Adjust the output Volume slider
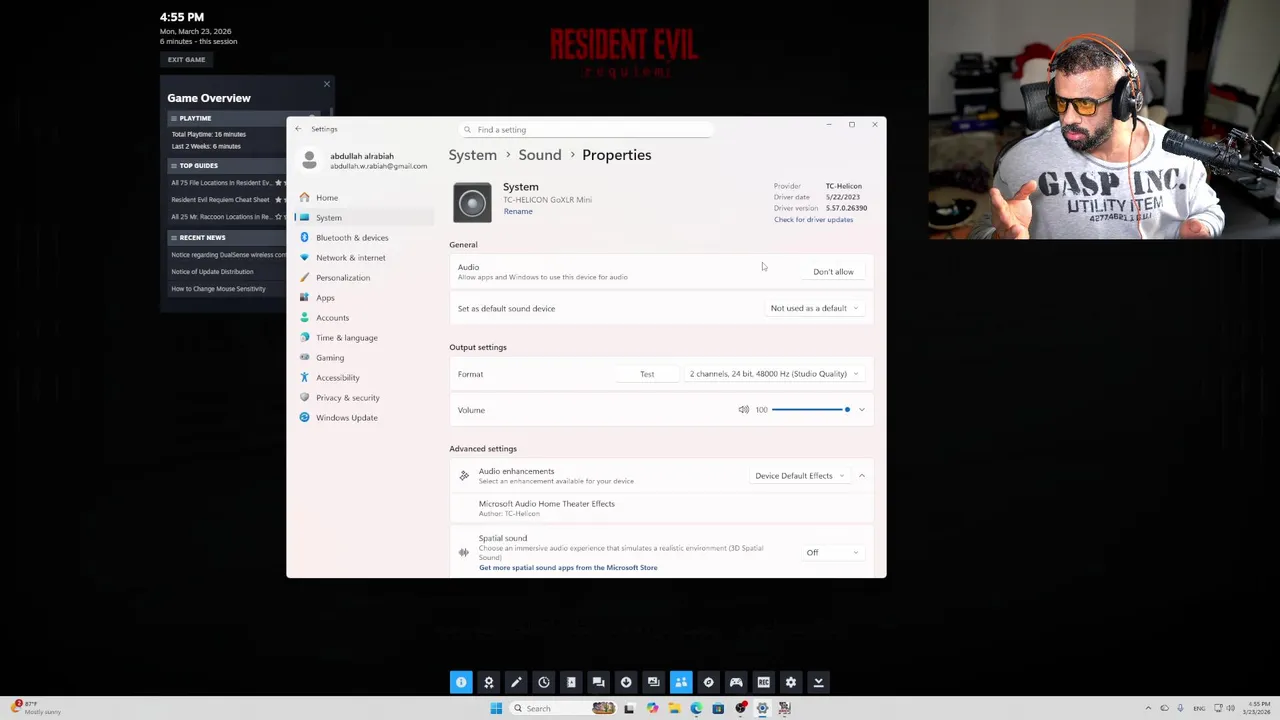 pyautogui.click(x=811, y=410)
